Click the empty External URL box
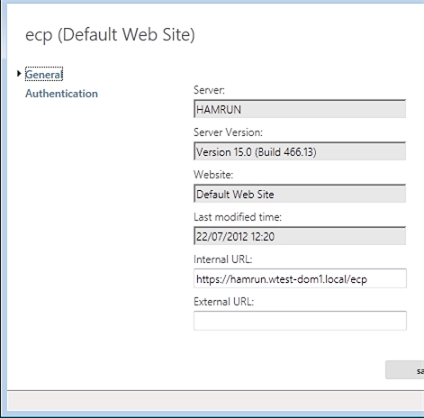424x418 pixels. click(x=300, y=321)
